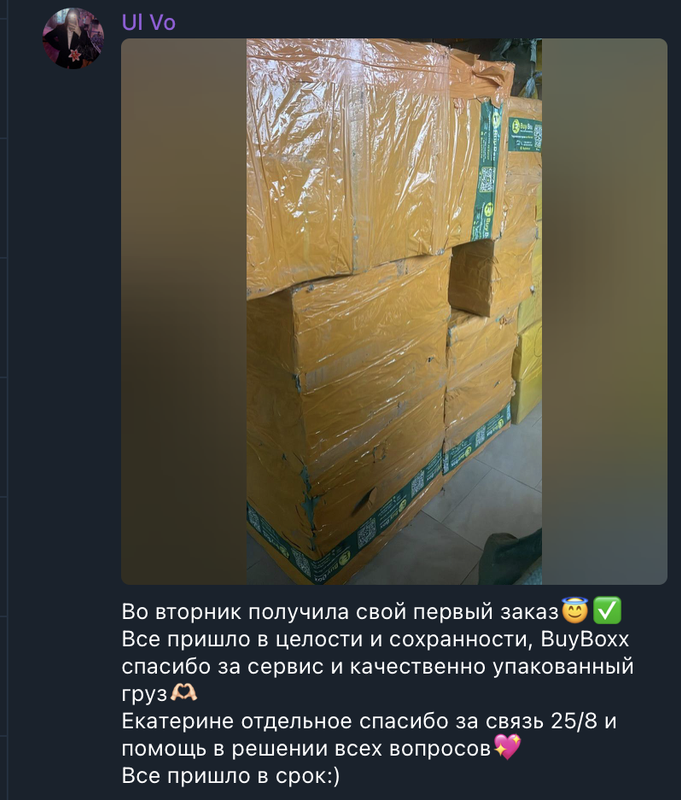Click the QR code on bottom green tape
This screenshot has width=681, height=800.
coord(366,534)
